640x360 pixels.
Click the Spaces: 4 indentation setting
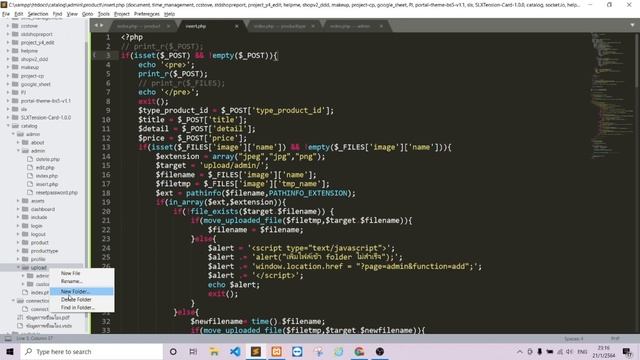(x=573, y=339)
